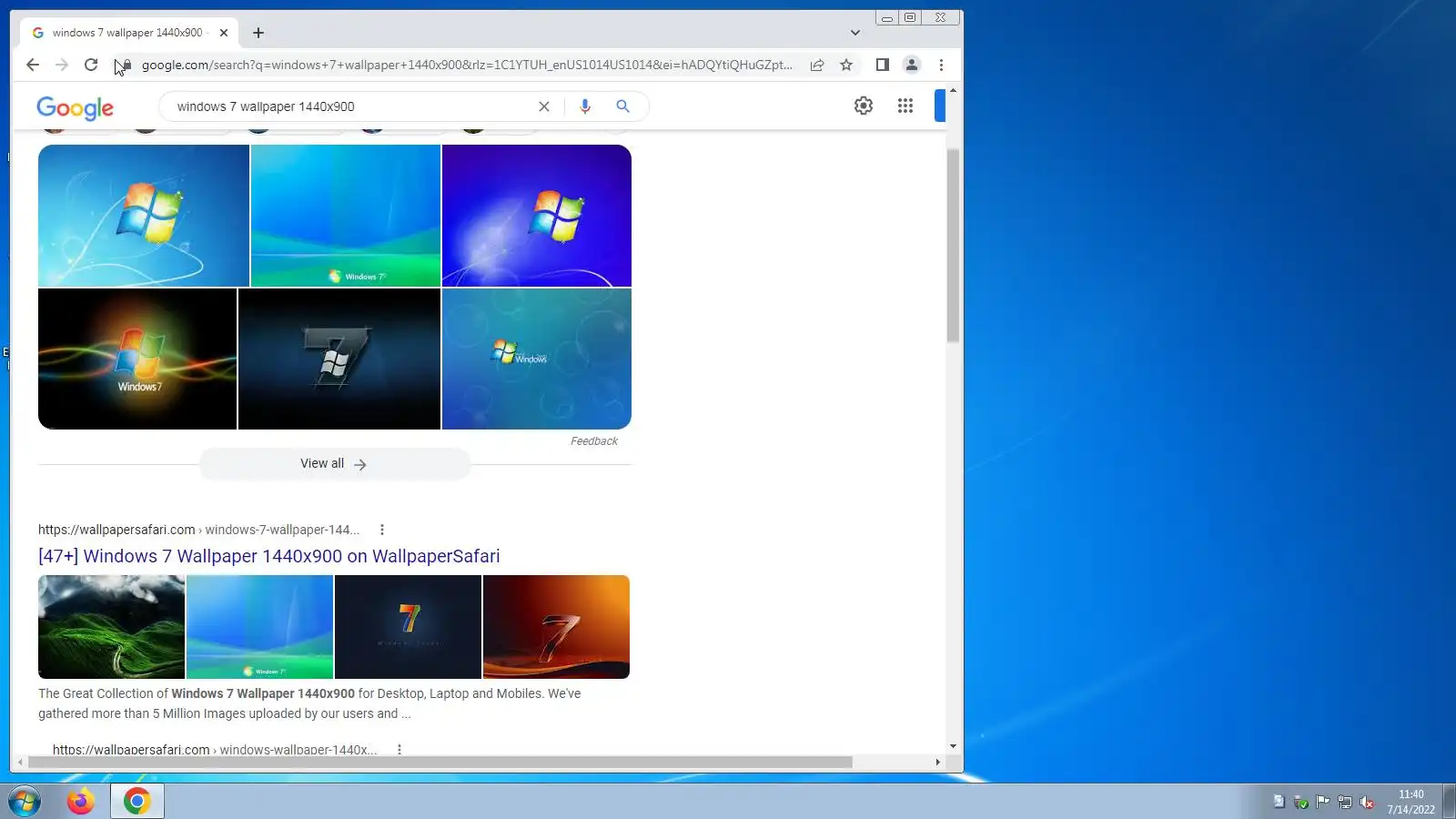Open the Action Center flag in tray

1323,802
